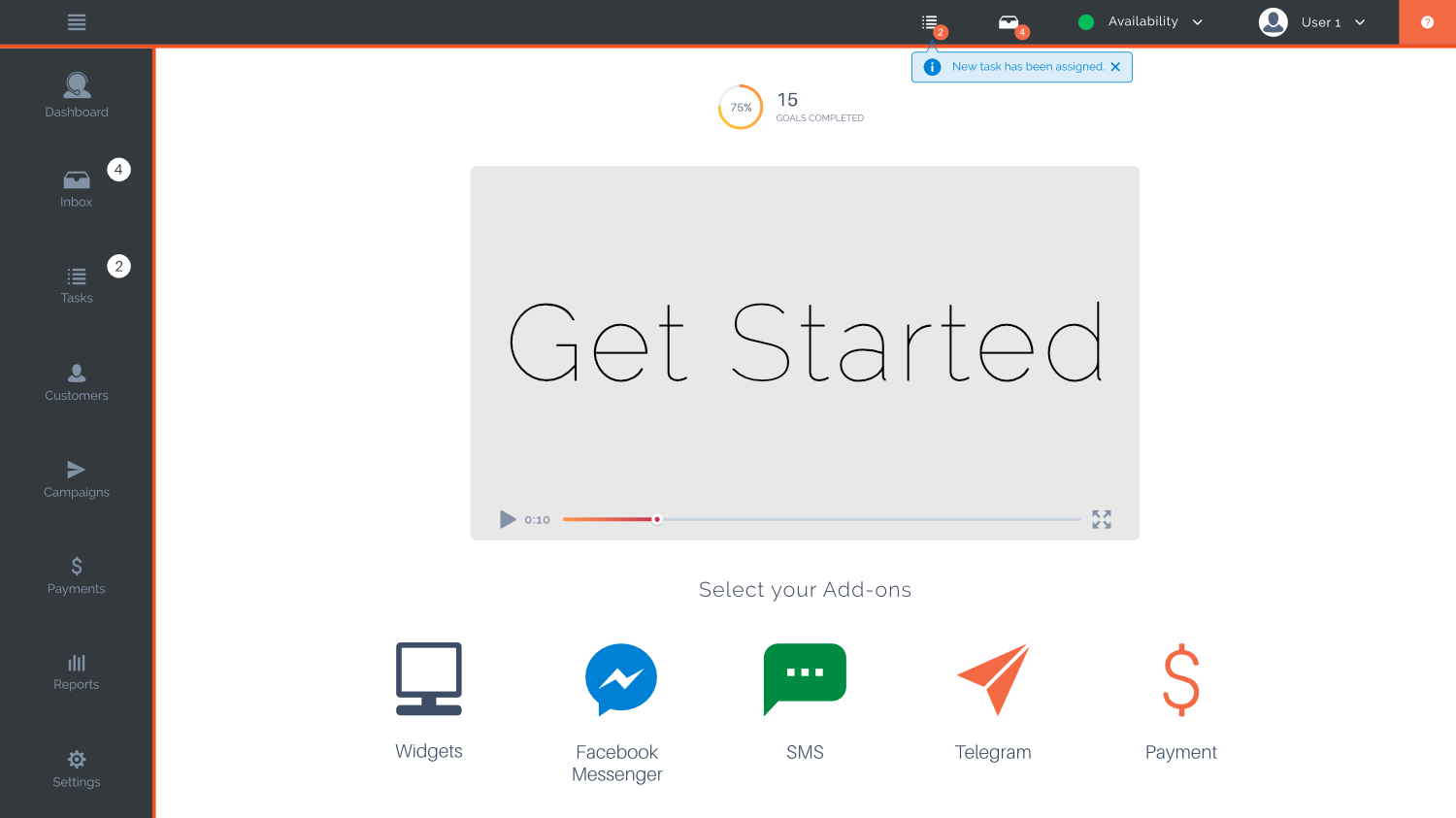The height and width of the screenshot is (818, 1456).
Task: Open the sidebar hamburger menu
Action: click(x=76, y=21)
